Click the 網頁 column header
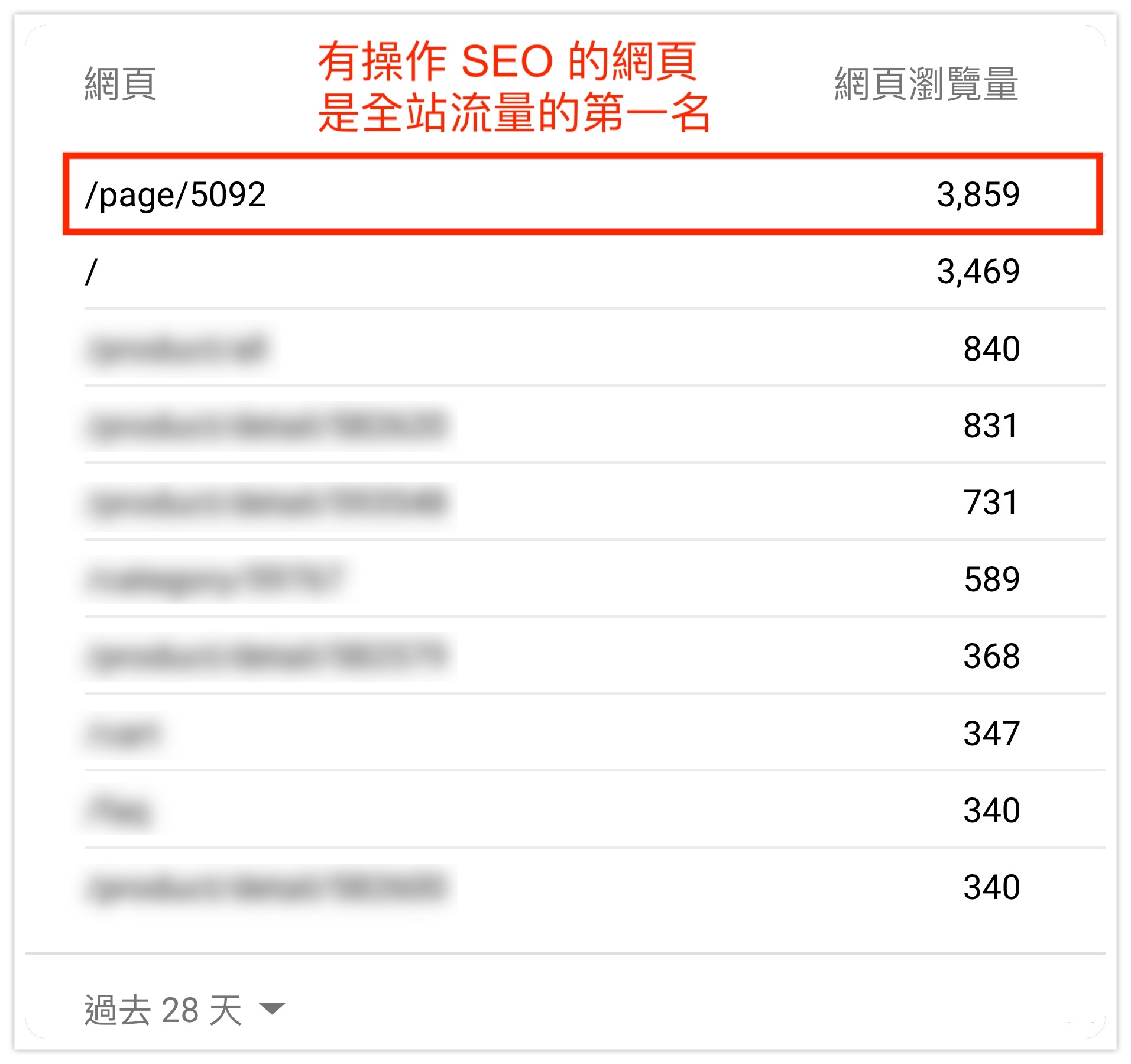 tap(120, 84)
